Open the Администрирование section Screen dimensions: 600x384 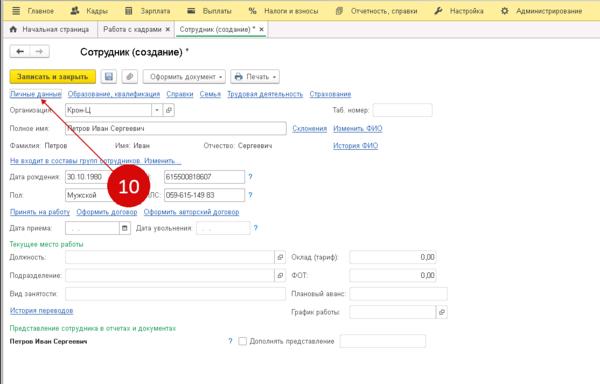pyautogui.click(x=541, y=11)
